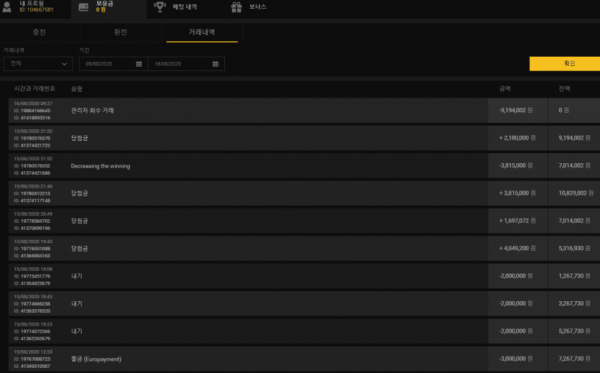Click the chevron arrow of the 전체 dropdown
600x373 pixels.
click(x=64, y=64)
